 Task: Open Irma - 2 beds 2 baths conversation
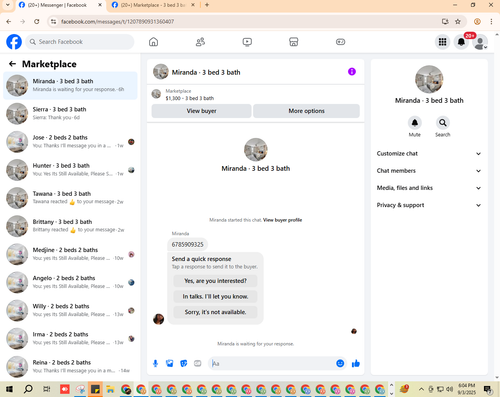pos(70,338)
